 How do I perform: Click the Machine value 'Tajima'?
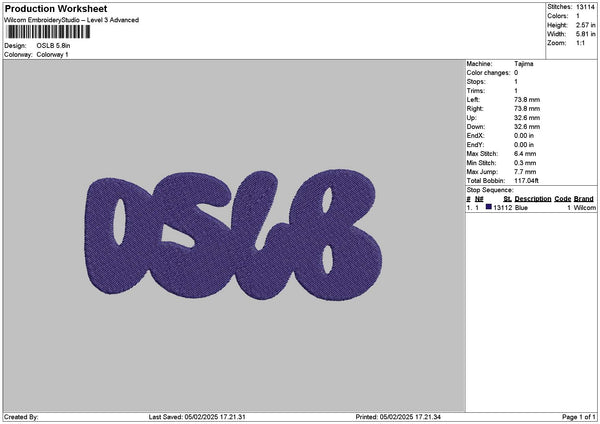point(523,64)
